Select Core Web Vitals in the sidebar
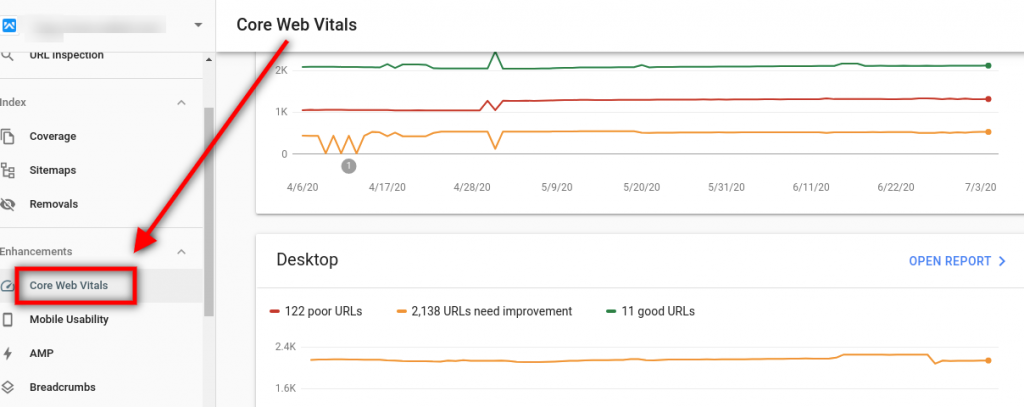This screenshot has width=1024, height=407. 68,286
